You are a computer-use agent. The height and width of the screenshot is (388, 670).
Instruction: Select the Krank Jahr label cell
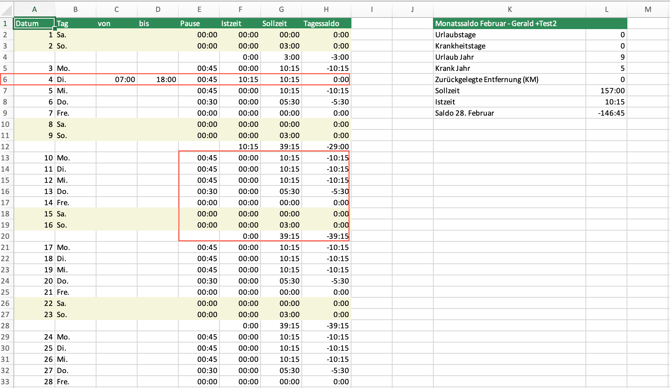pyautogui.click(x=509, y=68)
